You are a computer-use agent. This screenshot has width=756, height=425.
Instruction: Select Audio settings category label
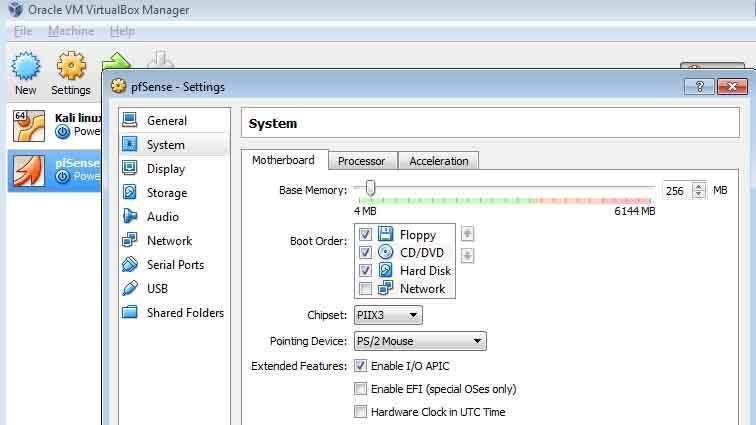[x=163, y=217]
